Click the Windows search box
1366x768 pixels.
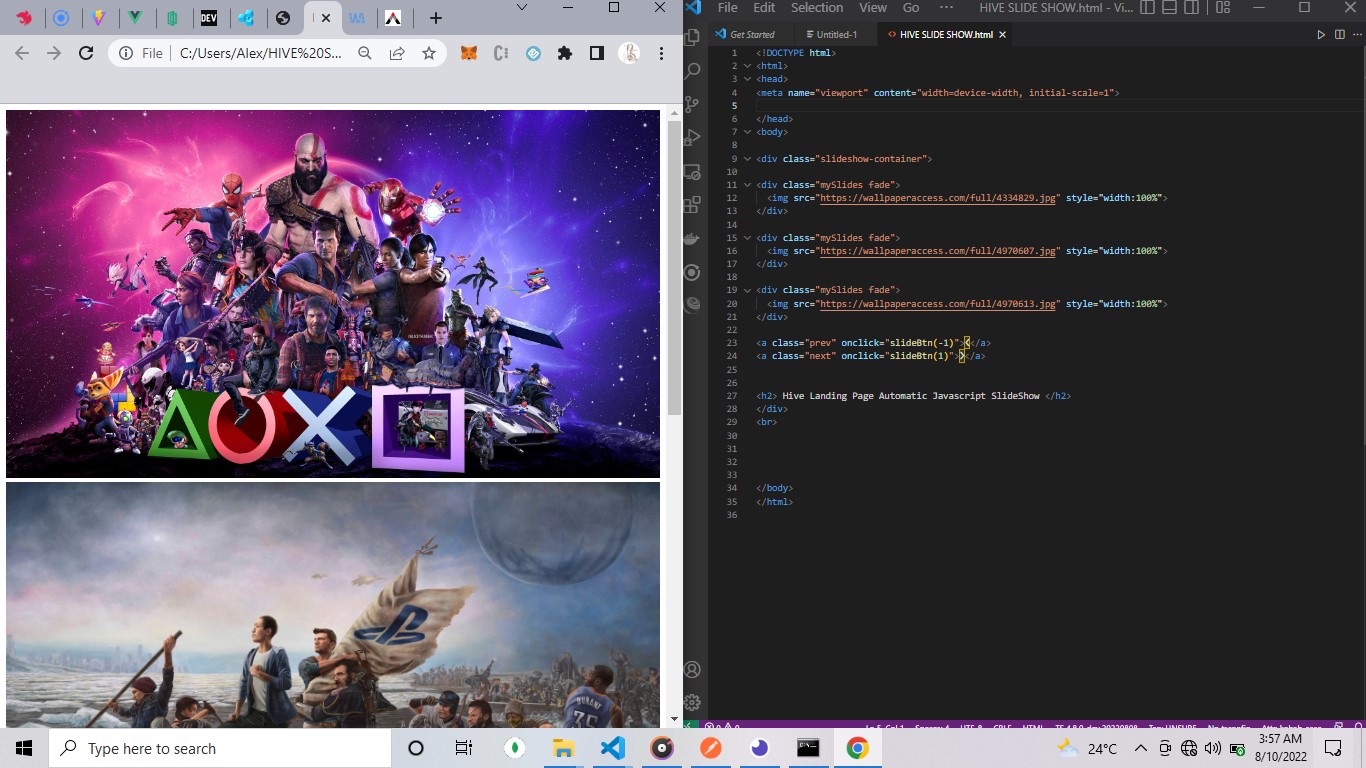(220, 748)
